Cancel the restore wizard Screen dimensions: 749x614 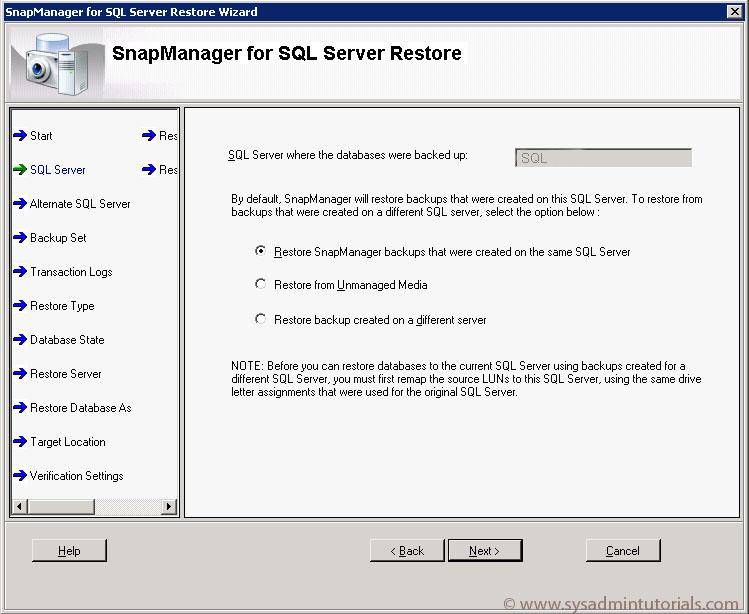coord(623,550)
